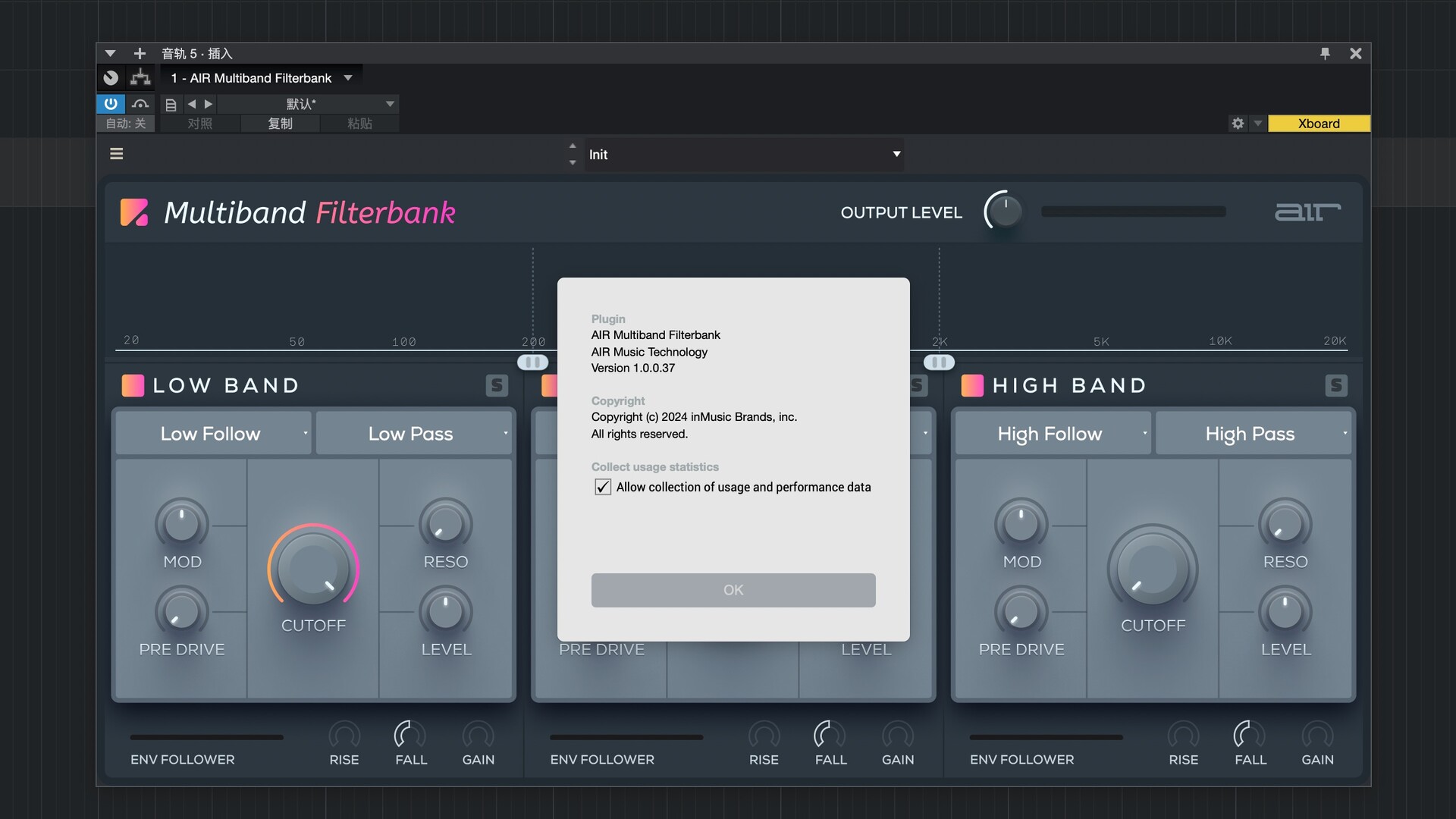Uncheck usage data collection checkbox

pyautogui.click(x=603, y=487)
